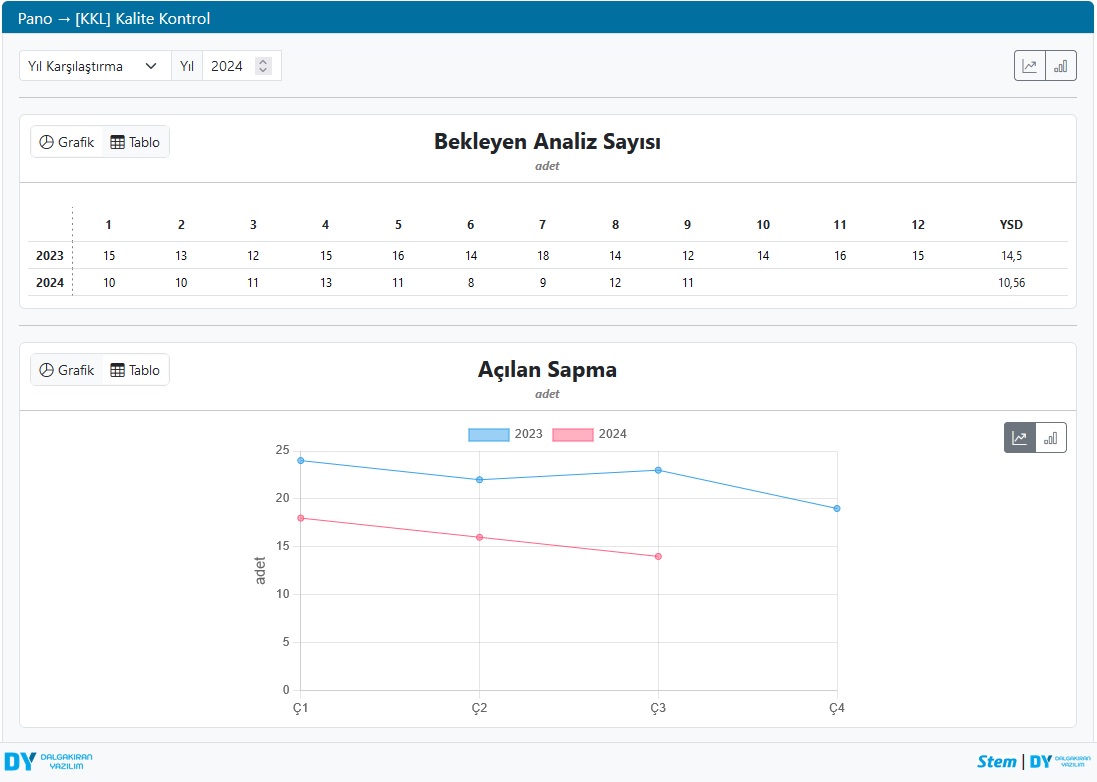Image resolution: width=1097 pixels, height=782 pixels.
Task: Select bar chart icon in Açılan Sapma panel
Action: coord(1050,438)
